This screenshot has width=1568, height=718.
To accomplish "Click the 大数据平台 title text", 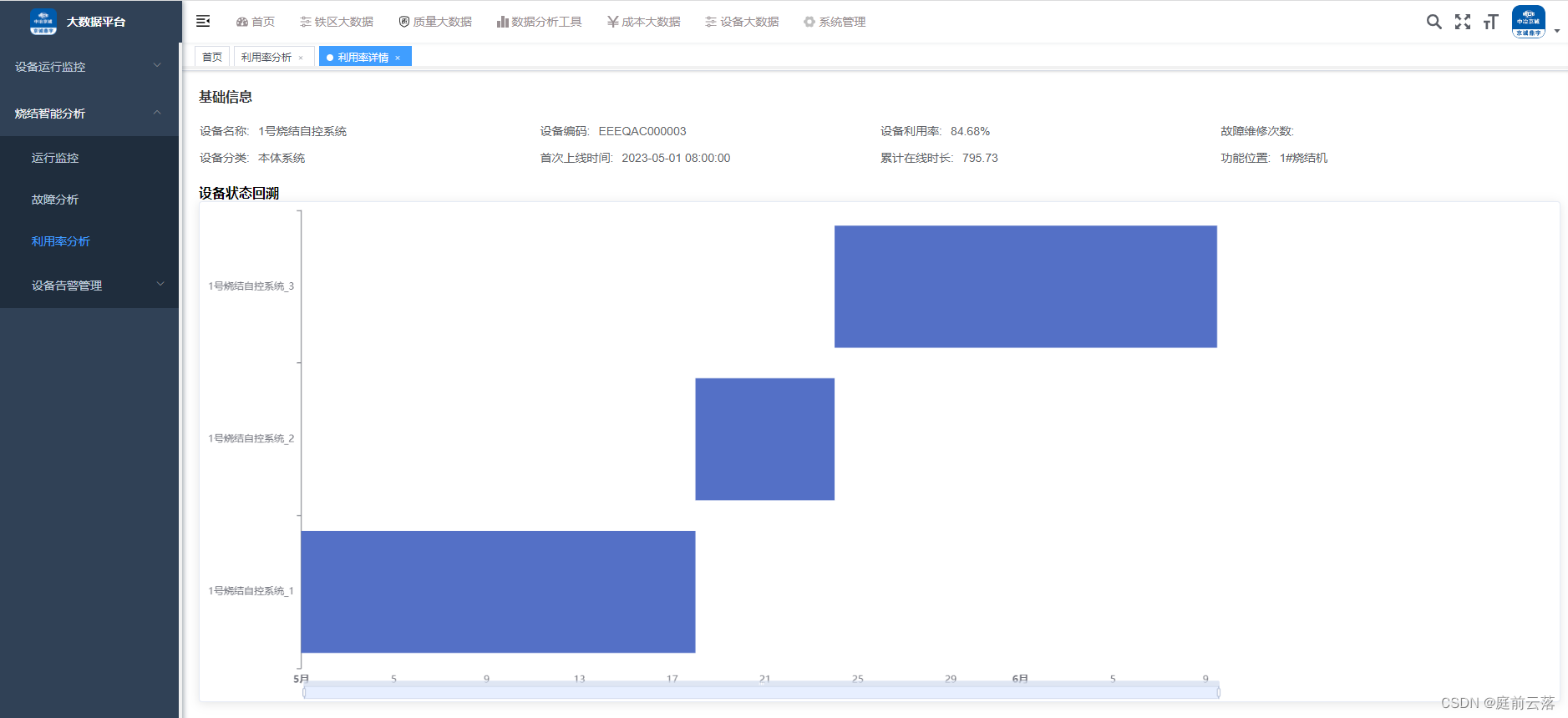I will point(96,22).
